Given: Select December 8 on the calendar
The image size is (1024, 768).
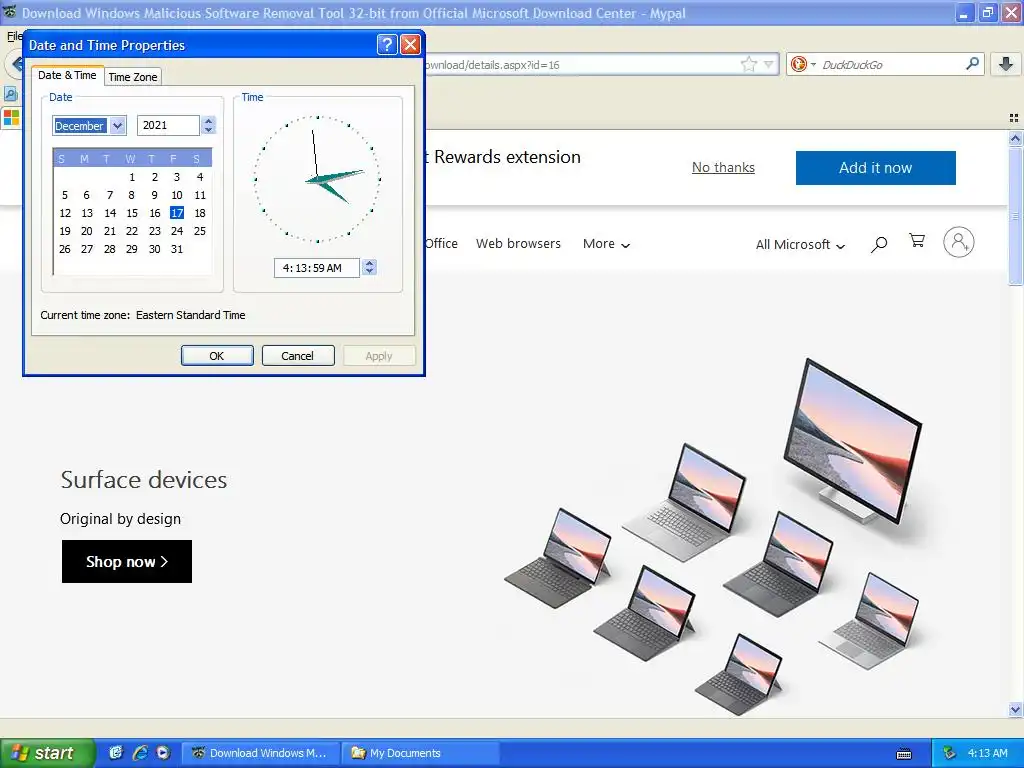Looking at the screenshot, I should (x=131, y=195).
